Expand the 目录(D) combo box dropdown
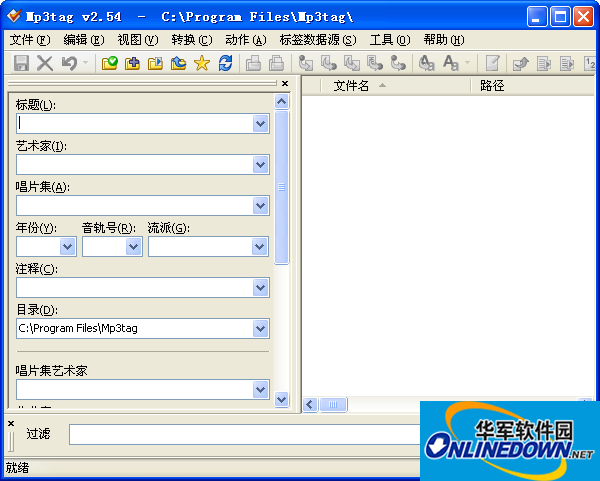 pyautogui.click(x=261, y=328)
